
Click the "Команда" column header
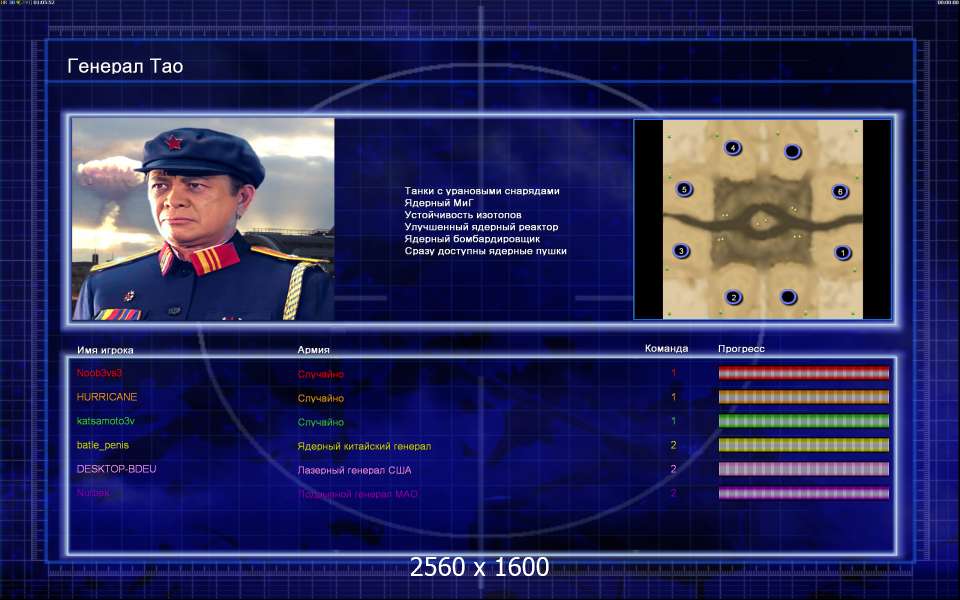(666, 348)
